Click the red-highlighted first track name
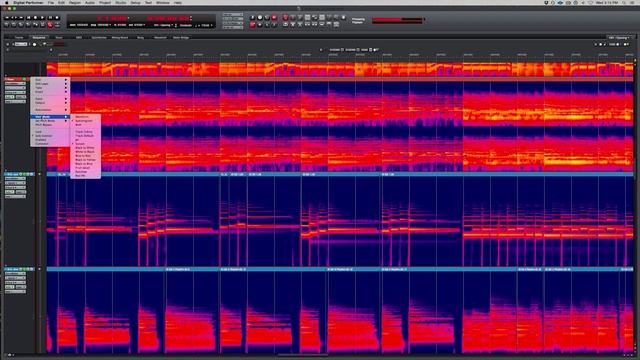The image size is (640, 360). click(10, 79)
